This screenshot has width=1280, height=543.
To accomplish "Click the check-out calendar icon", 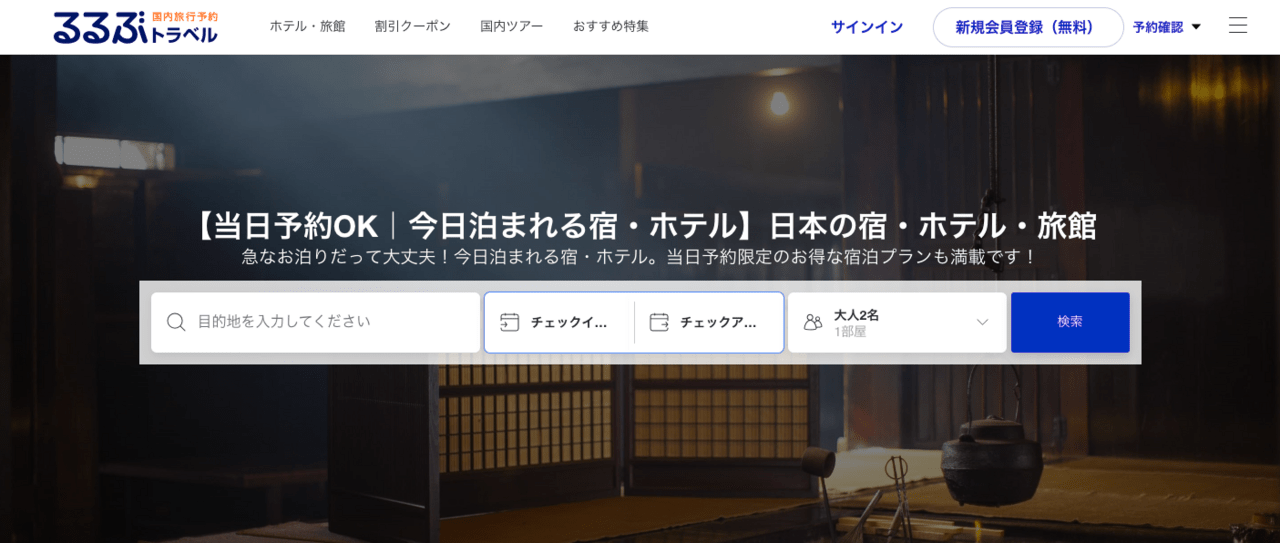I will coord(659,322).
